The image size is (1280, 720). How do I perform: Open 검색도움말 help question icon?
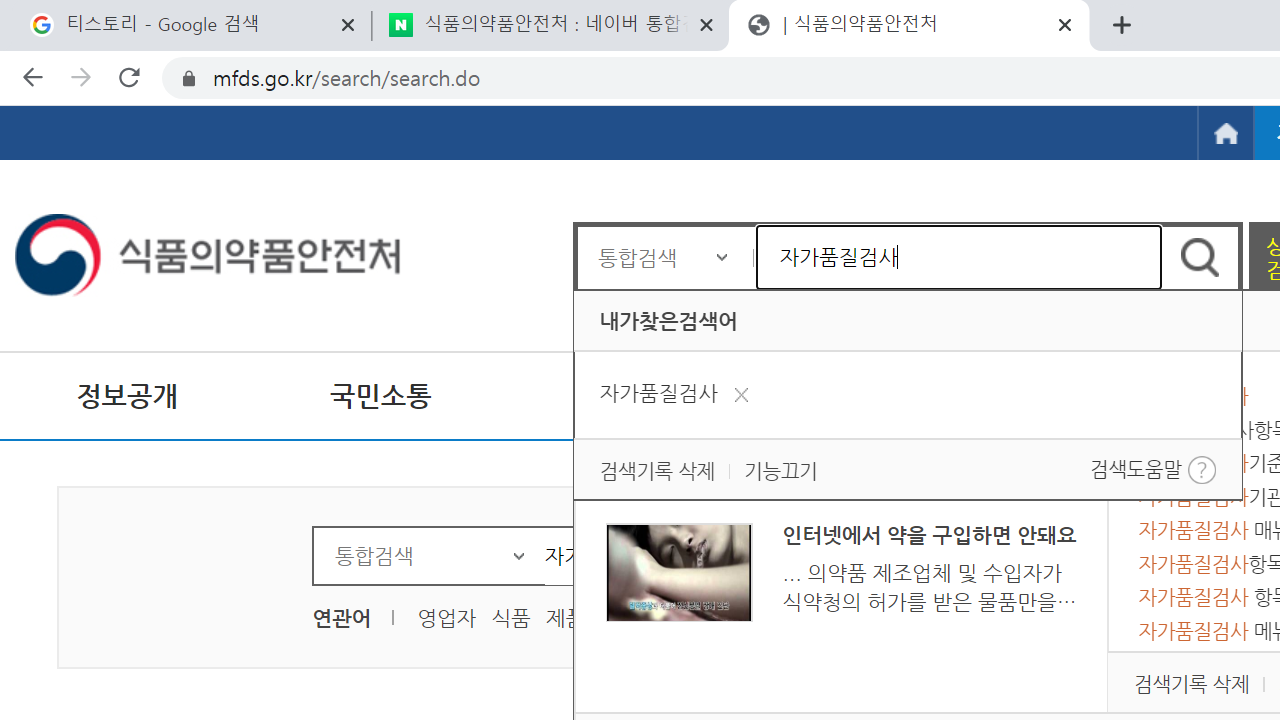tap(1202, 470)
